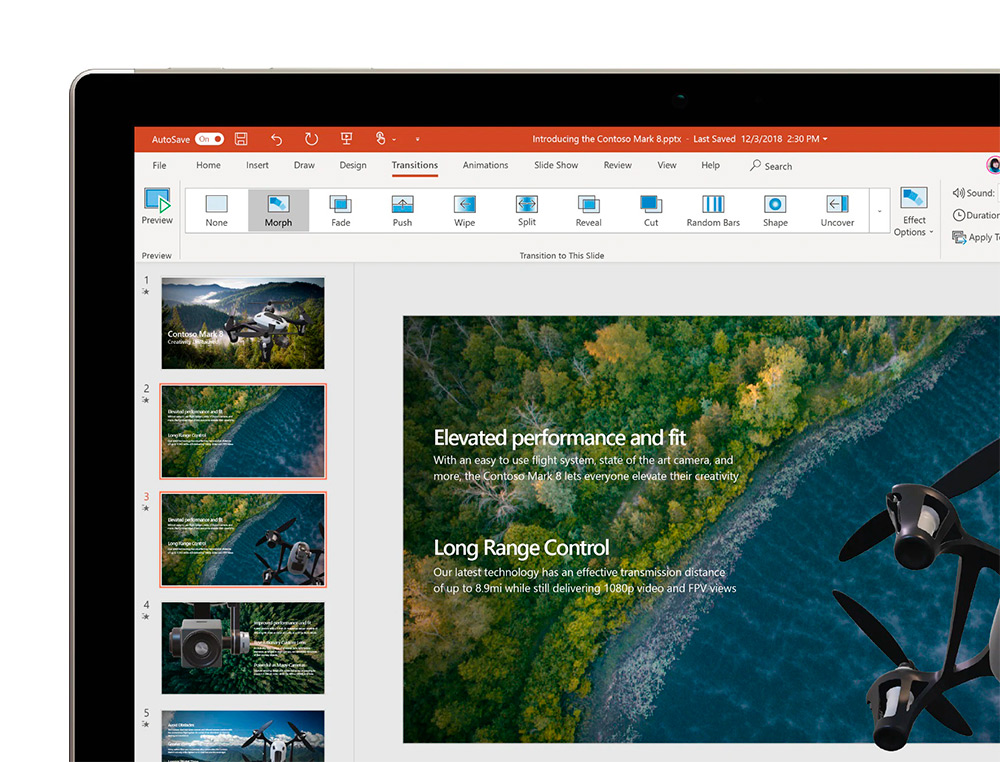Select the Push transition
This screenshot has width=1000, height=762.
(402, 210)
